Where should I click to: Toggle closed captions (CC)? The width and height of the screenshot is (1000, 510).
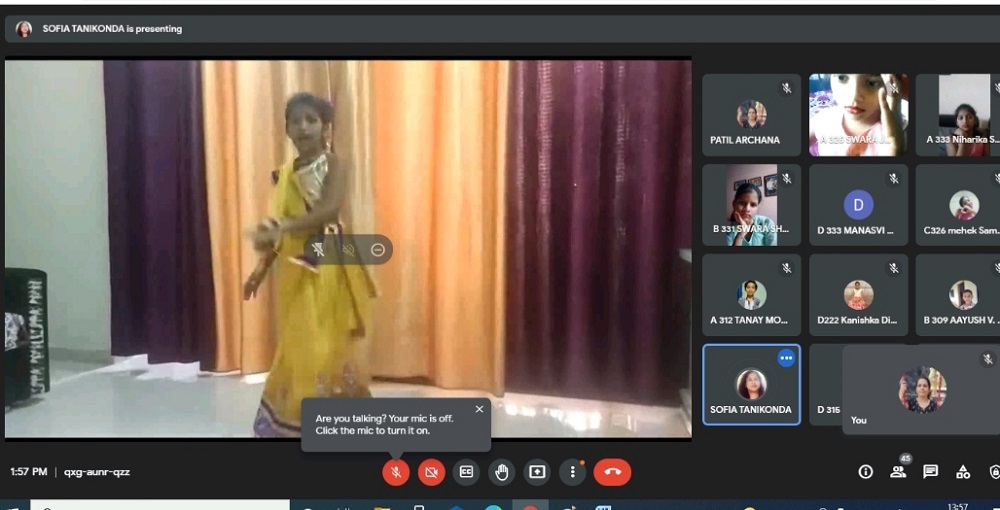click(466, 472)
